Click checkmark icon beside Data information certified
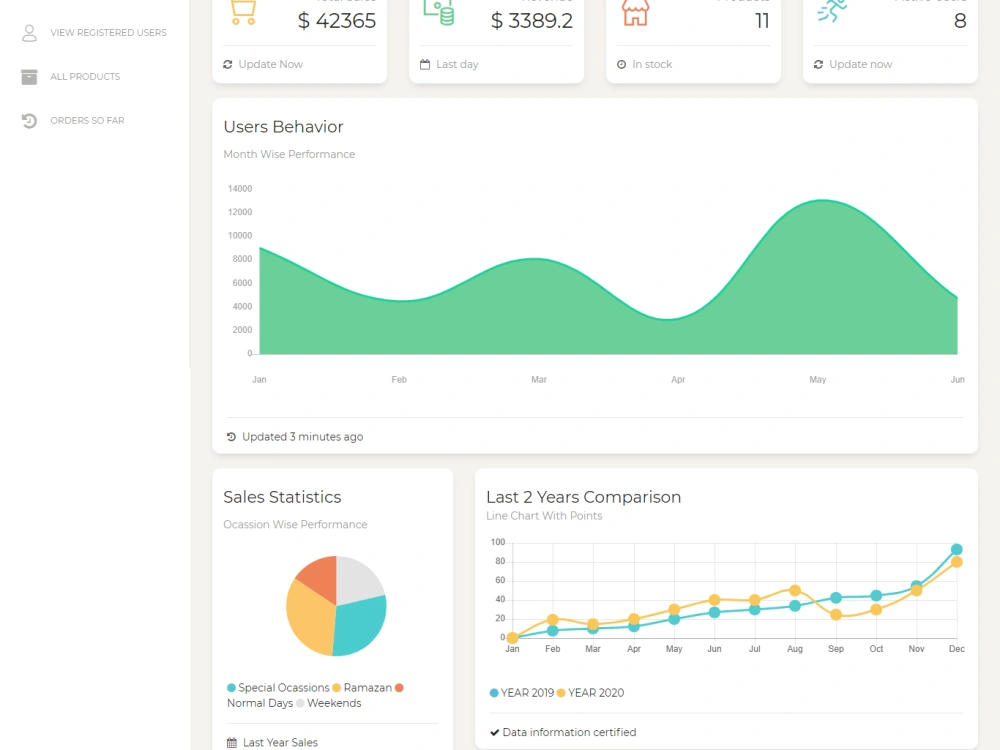 (x=494, y=733)
